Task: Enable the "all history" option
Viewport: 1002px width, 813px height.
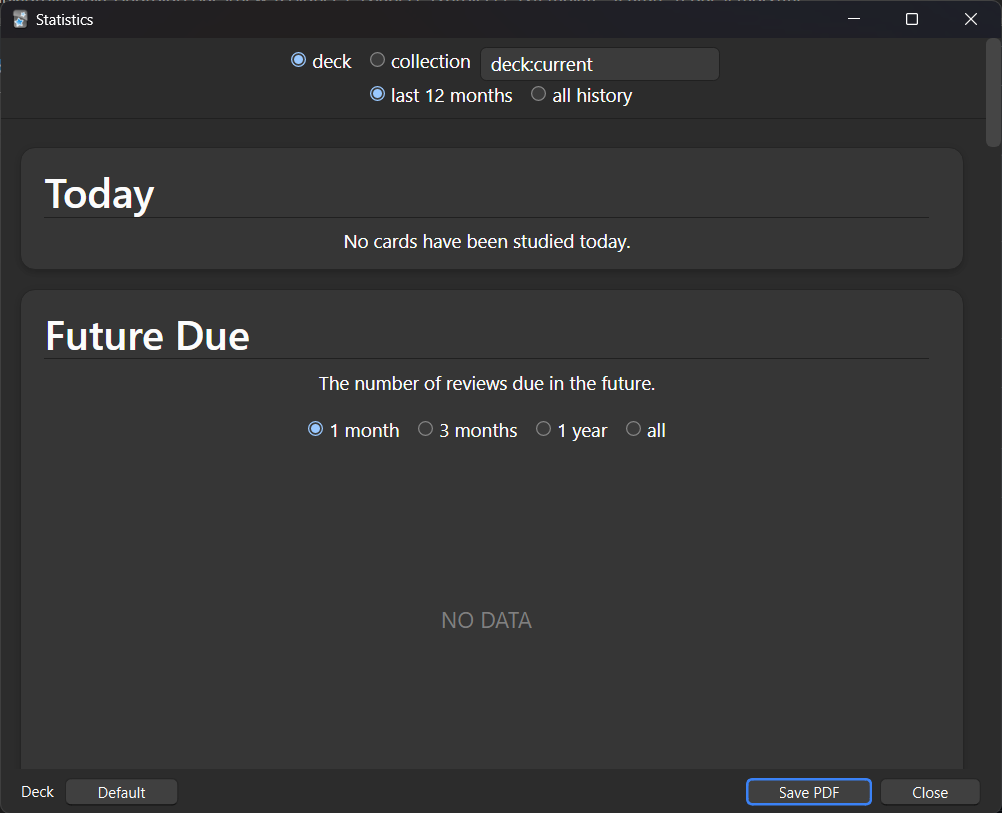Action: (x=538, y=94)
